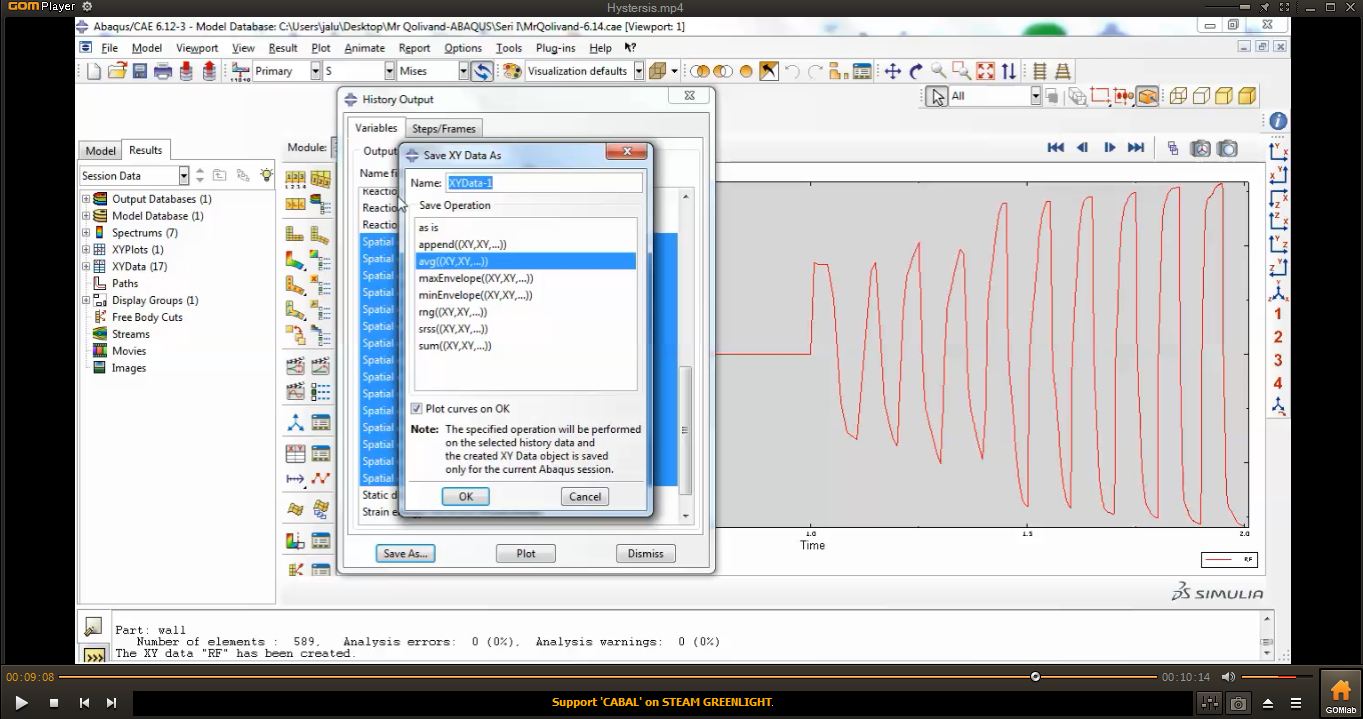1363x719 pixels.
Task: Select the Box zoom tool
Action: tap(962, 71)
